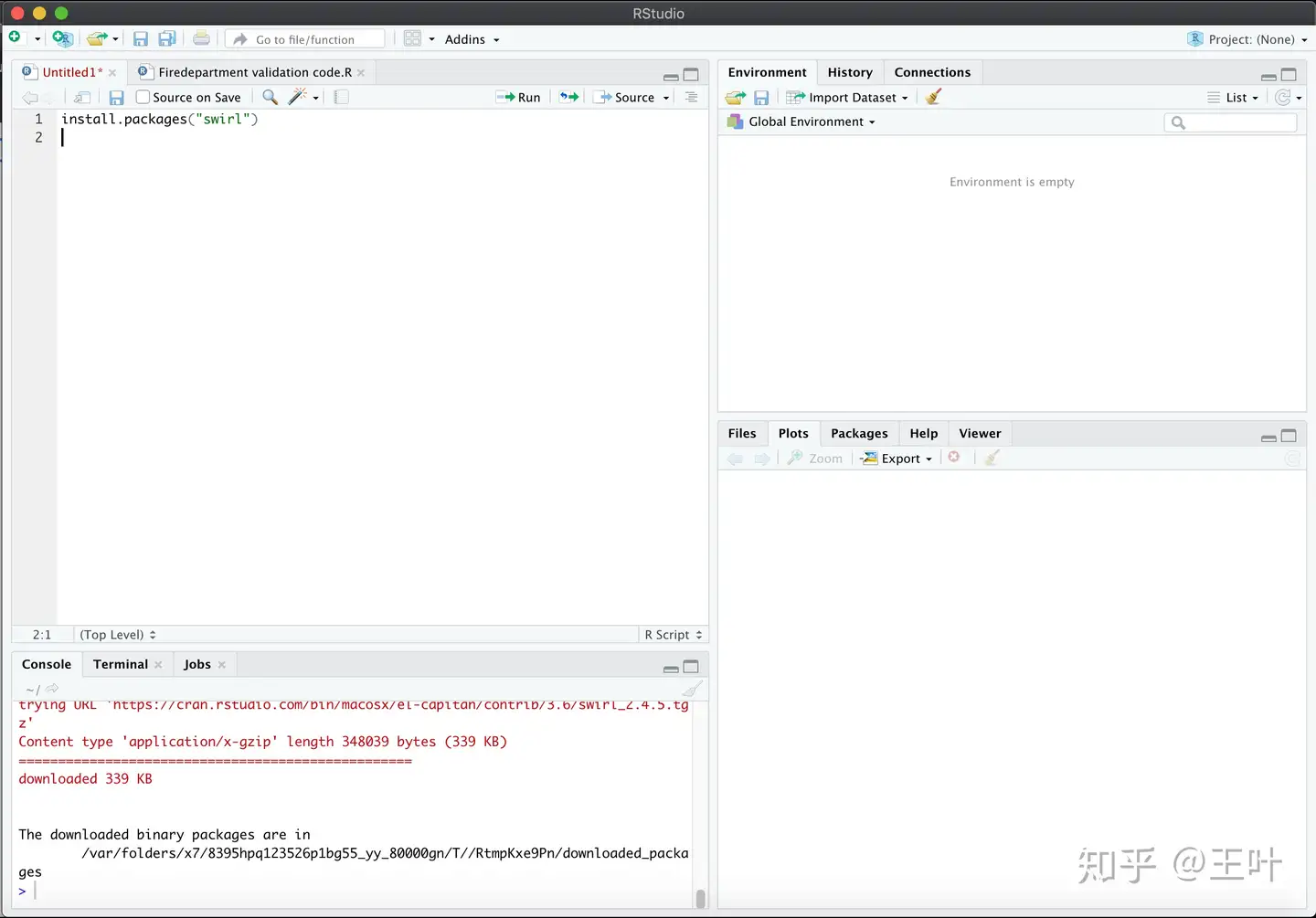Close the Jobs tab

(x=221, y=665)
